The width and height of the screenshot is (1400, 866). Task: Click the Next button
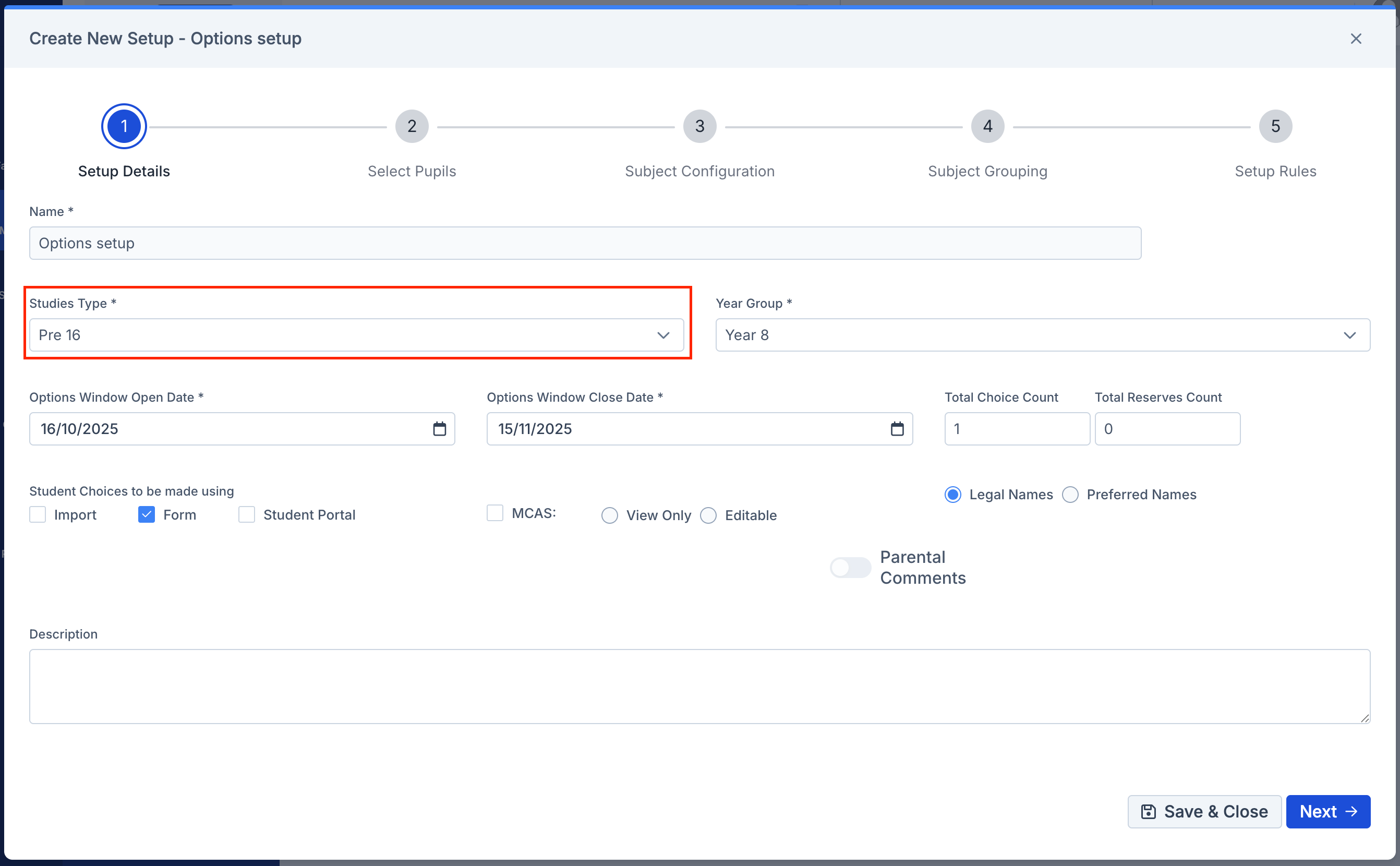pyautogui.click(x=1327, y=811)
